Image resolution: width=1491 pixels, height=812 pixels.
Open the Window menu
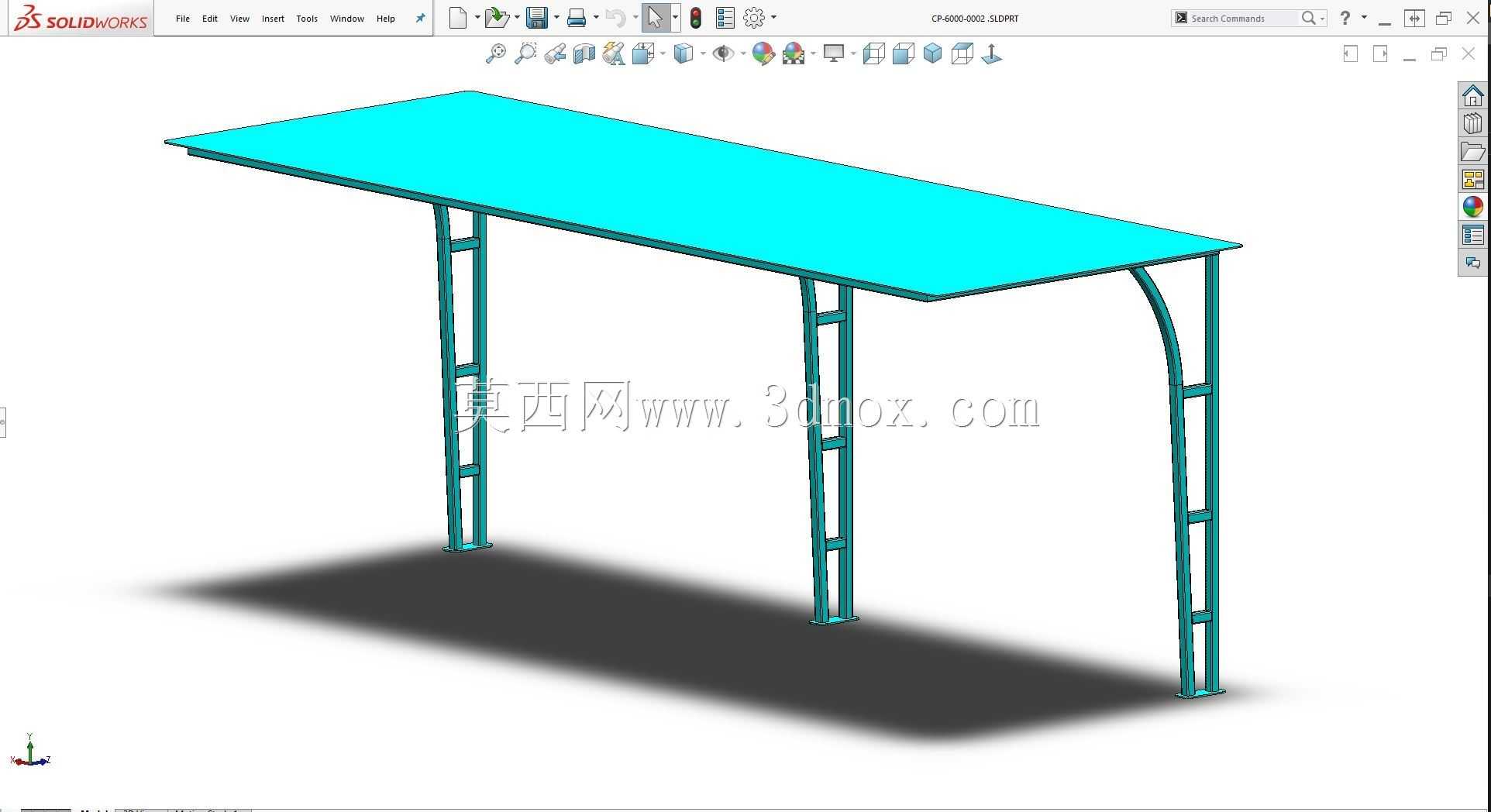(x=347, y=19)
